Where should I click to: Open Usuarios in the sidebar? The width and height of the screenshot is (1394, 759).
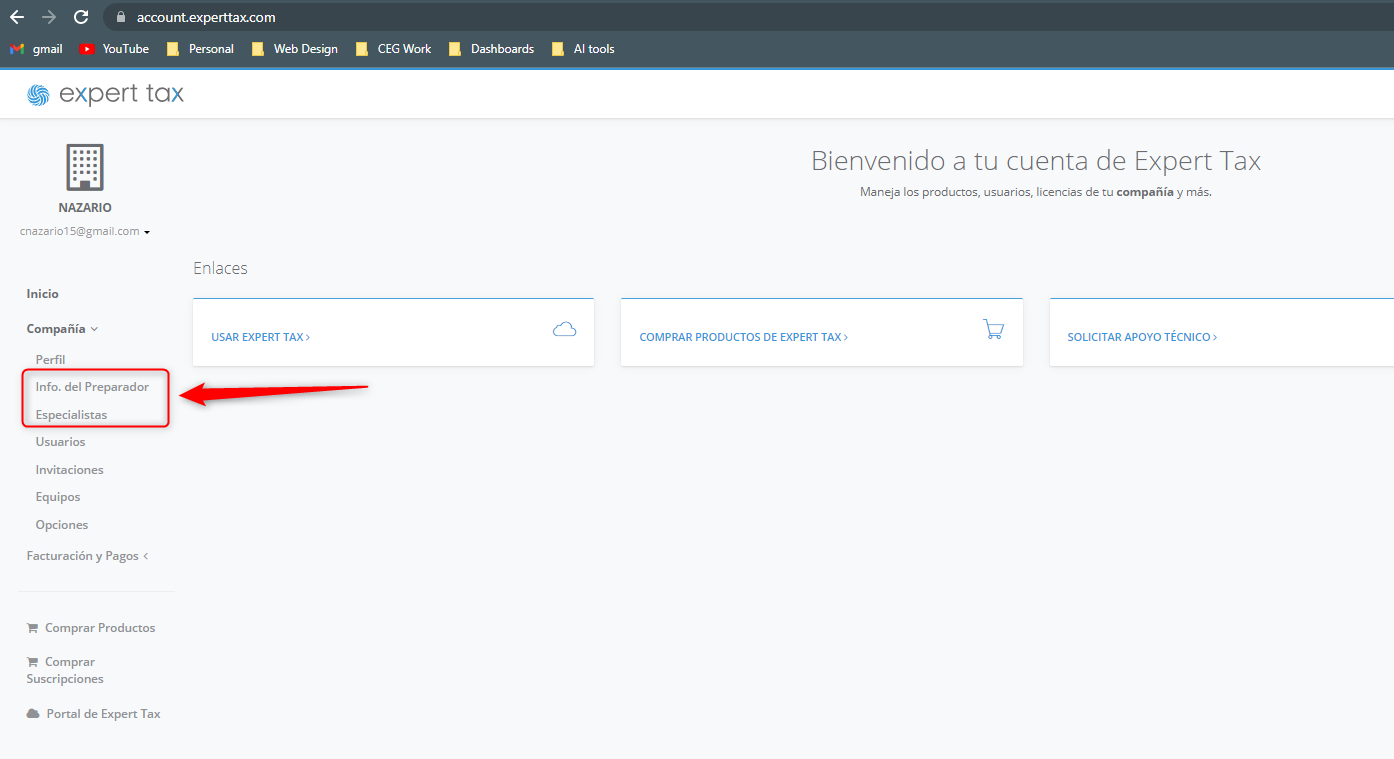tap(60, 442)
